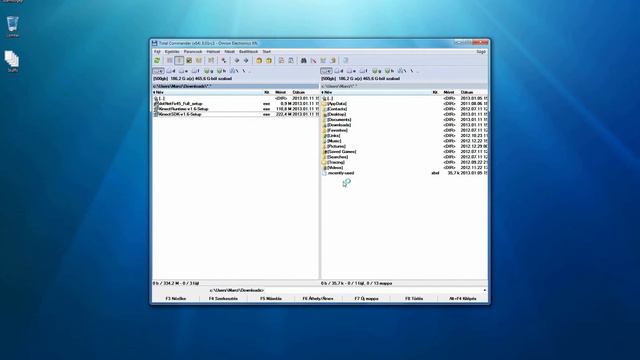Viewport: 640px width, 360px height.
Task: Select drive g in left drive bar
Action: [x=209, y=71]
